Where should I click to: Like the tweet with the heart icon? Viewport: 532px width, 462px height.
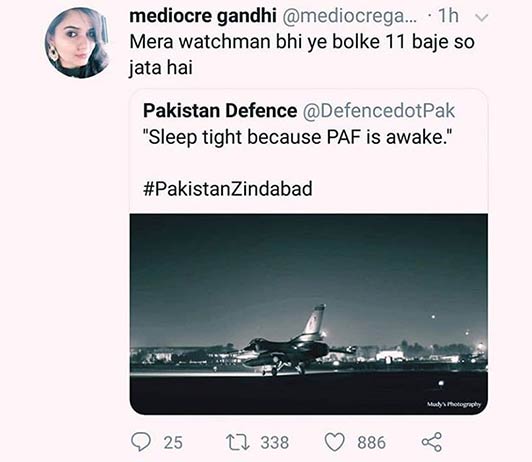coord(335,442)
